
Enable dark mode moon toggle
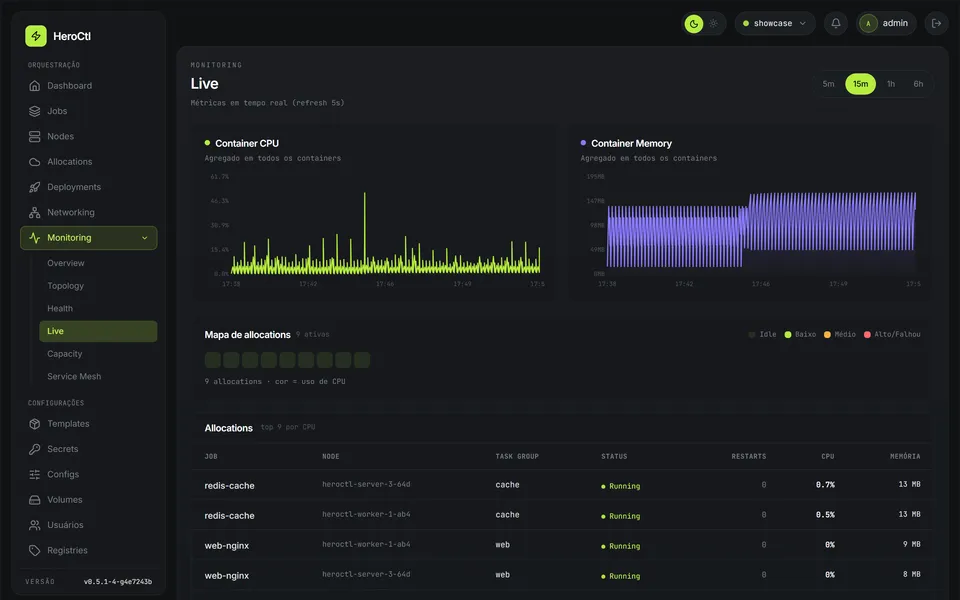tap(694, 24)
